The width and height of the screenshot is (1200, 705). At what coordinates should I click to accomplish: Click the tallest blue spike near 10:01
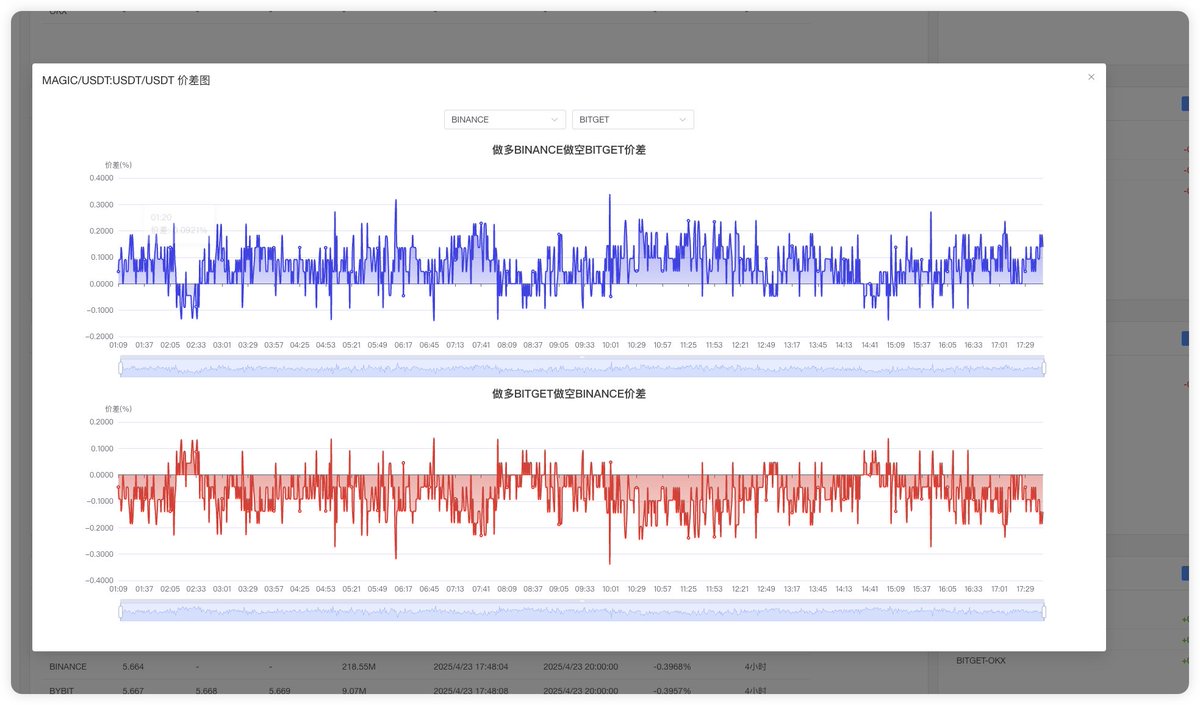609,197
